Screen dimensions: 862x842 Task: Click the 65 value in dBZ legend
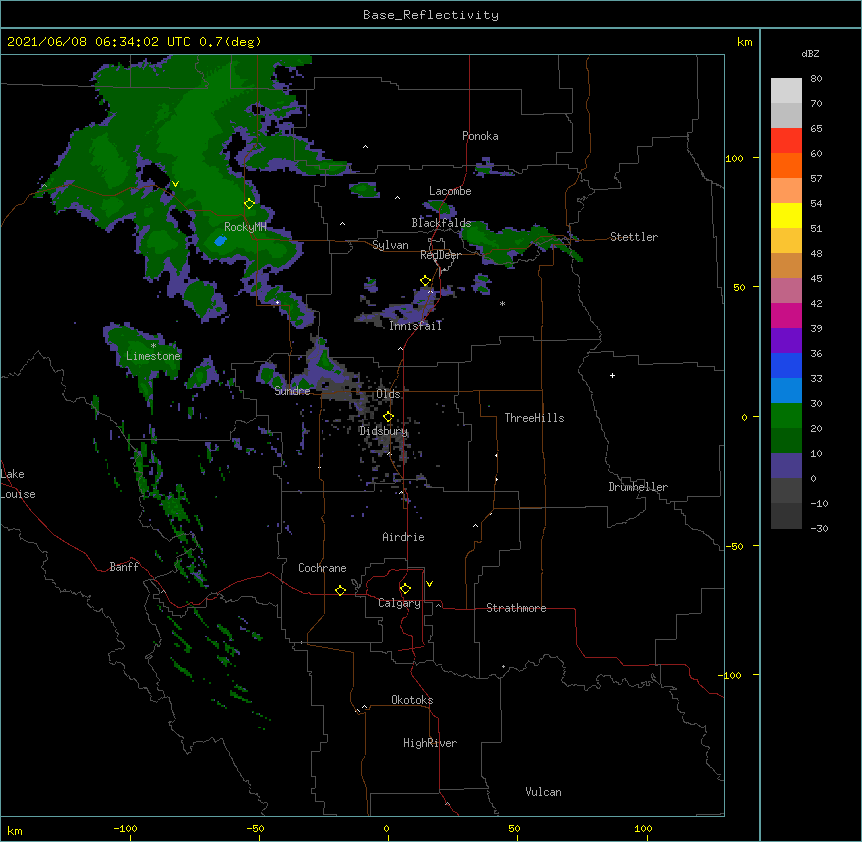click(816, 129)
